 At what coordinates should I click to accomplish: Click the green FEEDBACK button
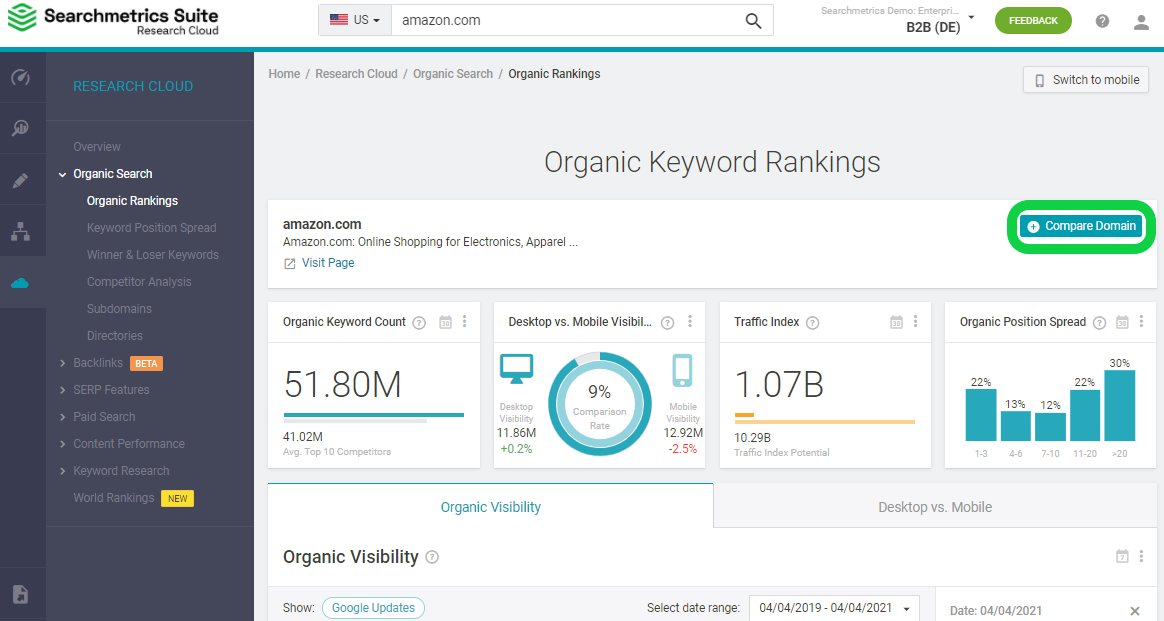pos(1033,21)
